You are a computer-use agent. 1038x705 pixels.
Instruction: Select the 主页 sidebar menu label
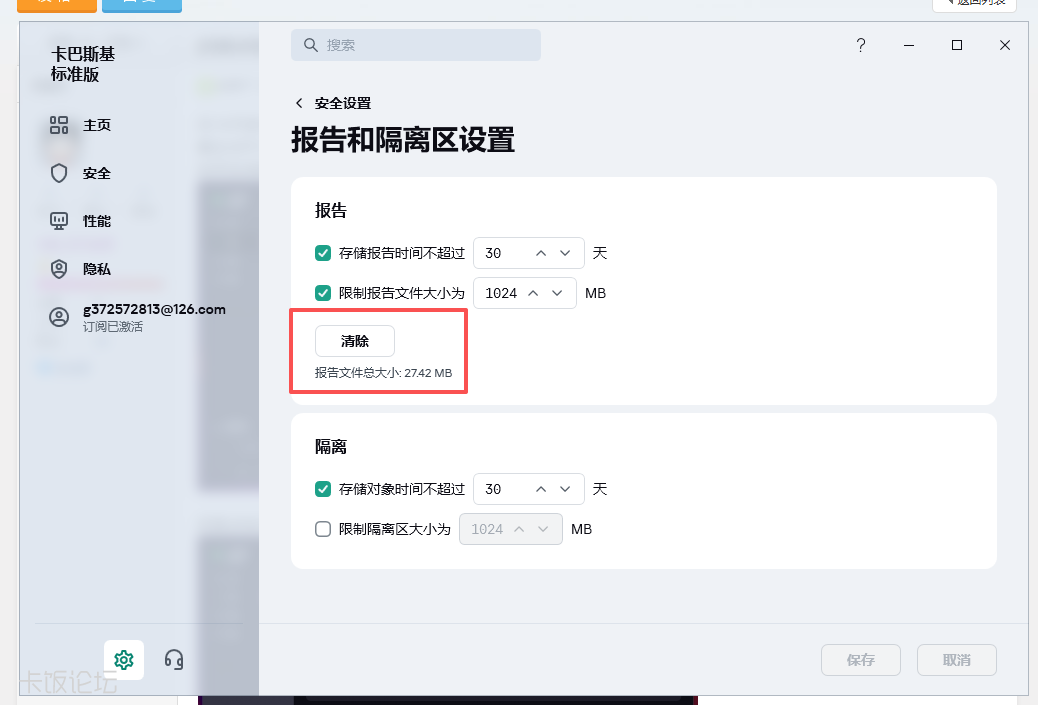(x=97, y=125)
